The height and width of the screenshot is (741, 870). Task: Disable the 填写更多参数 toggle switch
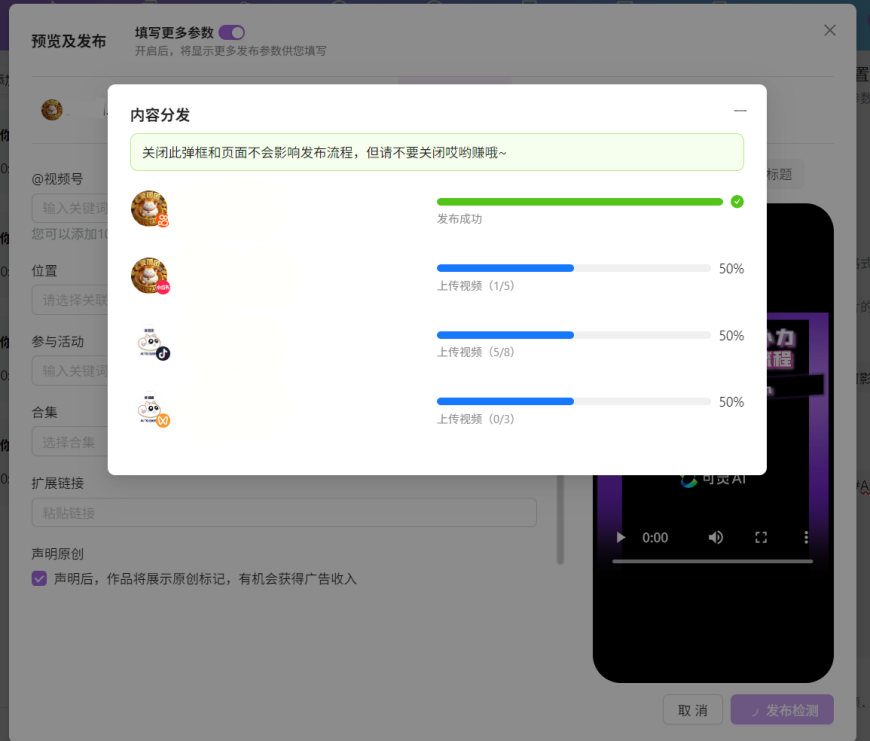[231, 32]
